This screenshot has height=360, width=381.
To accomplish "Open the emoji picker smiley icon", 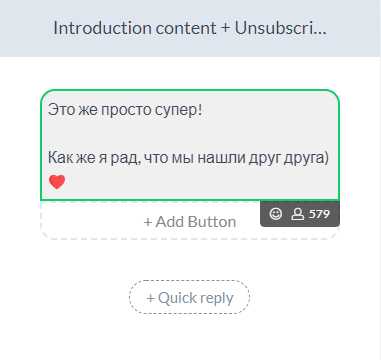I will point(276,214).
